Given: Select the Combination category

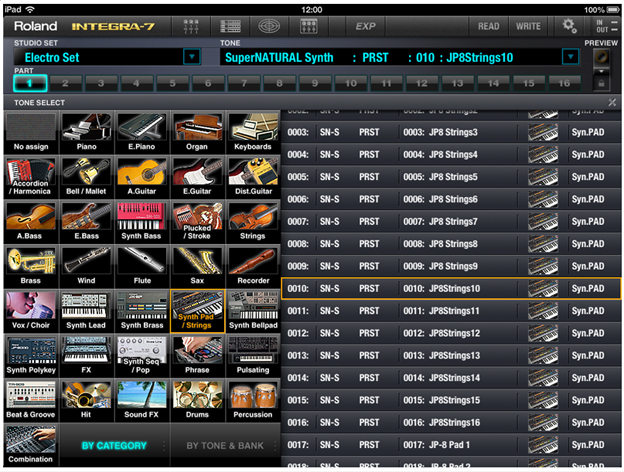Looking at the screenshot, I should click(31, 445).
